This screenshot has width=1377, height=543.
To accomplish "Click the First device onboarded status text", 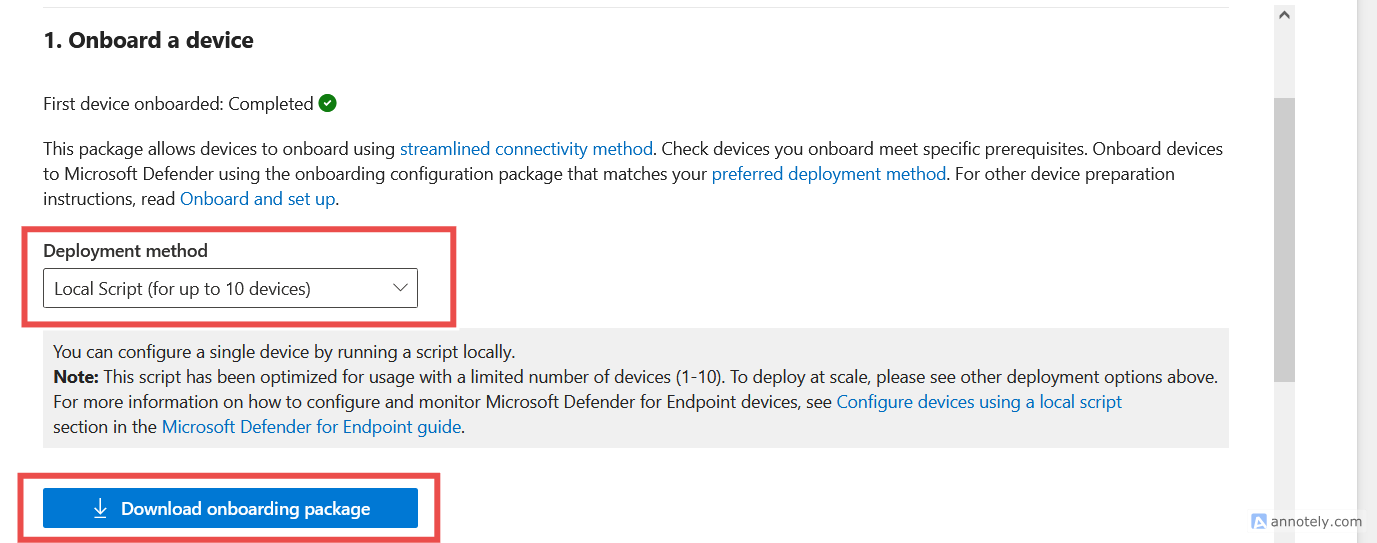I will 178,104.
